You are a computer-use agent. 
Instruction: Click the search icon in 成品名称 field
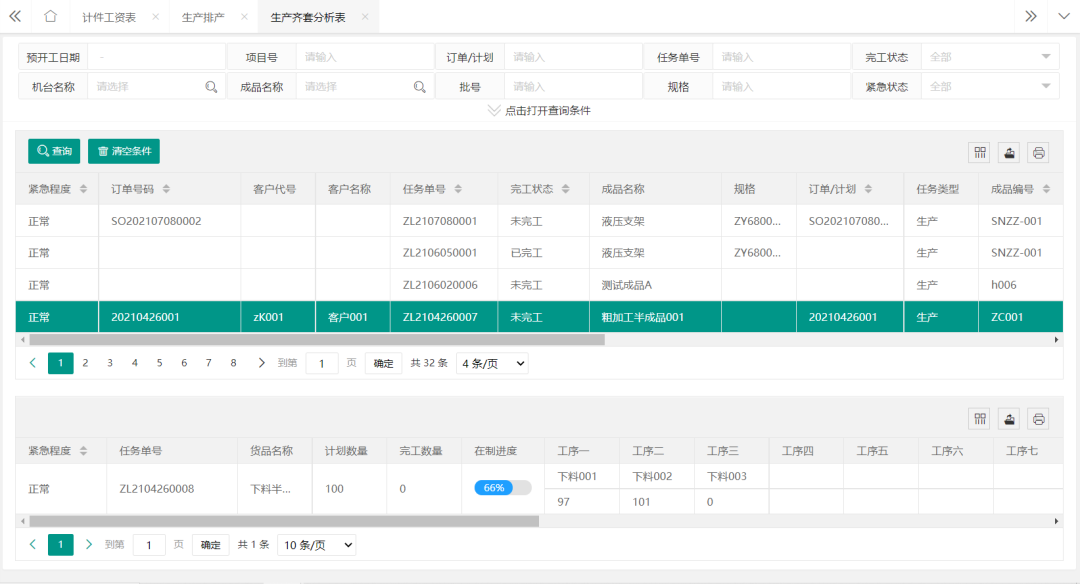[x=420, y=87]
